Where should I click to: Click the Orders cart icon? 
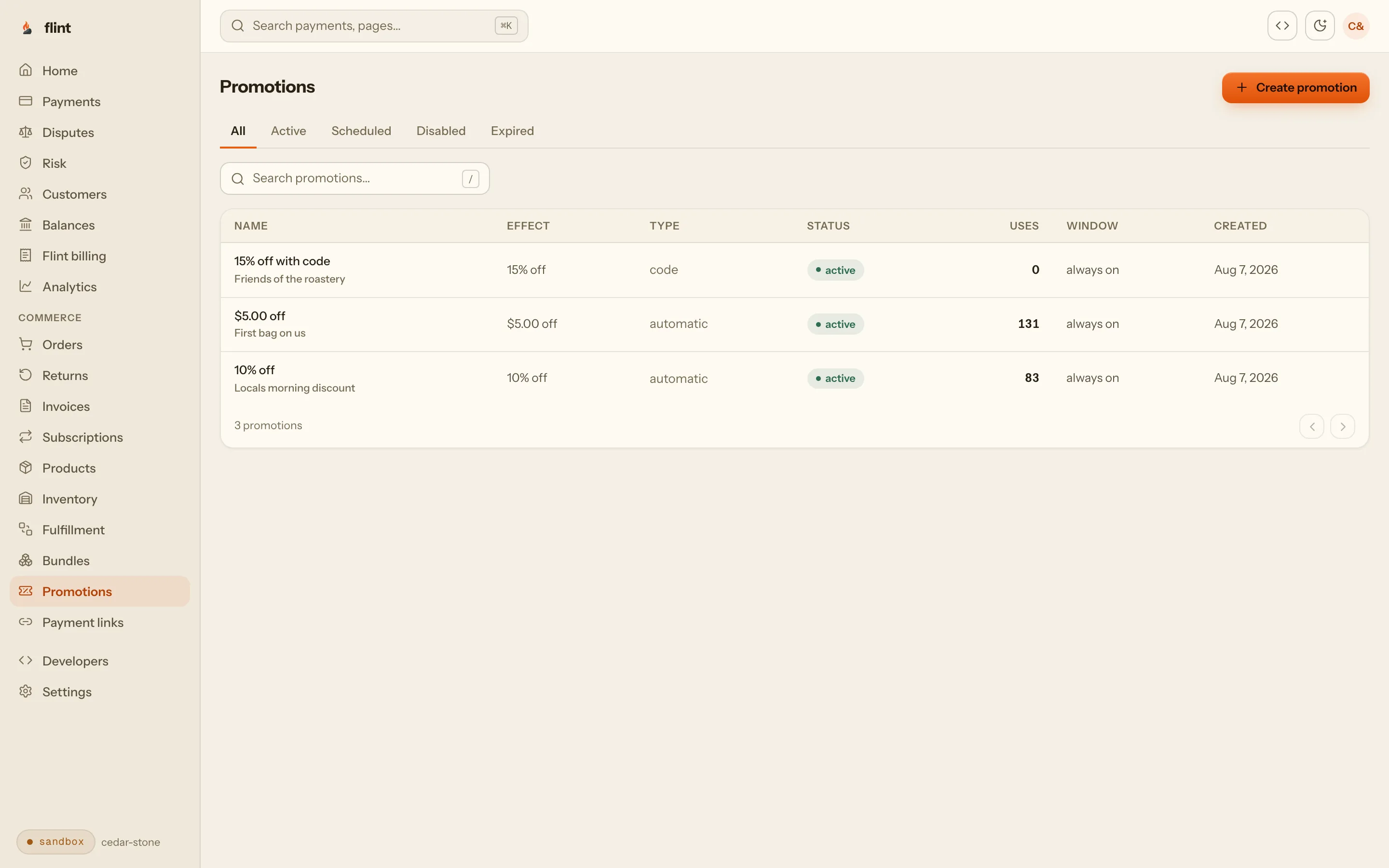pos(25,344)
